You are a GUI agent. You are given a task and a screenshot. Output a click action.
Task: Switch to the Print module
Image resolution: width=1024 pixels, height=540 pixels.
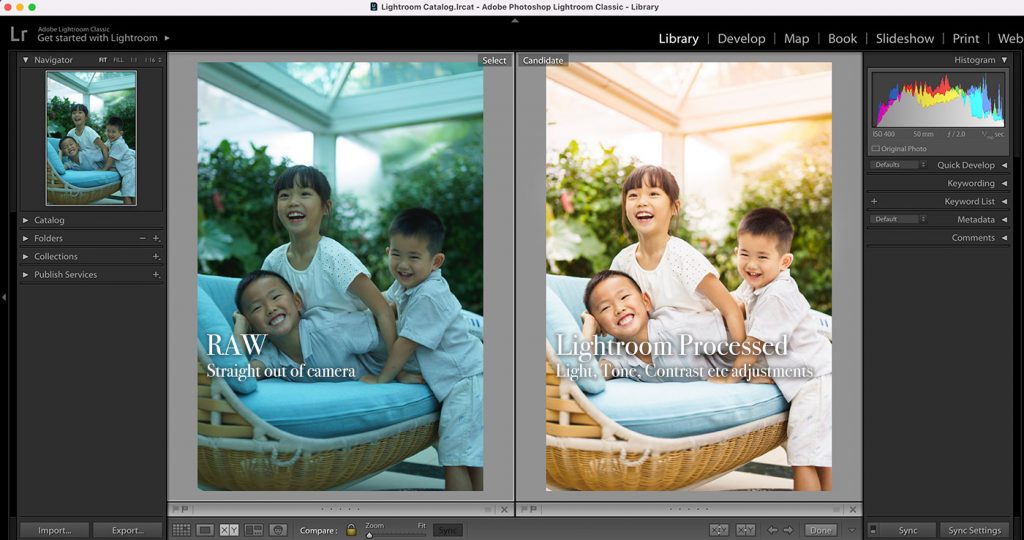(x=965, y=39)
